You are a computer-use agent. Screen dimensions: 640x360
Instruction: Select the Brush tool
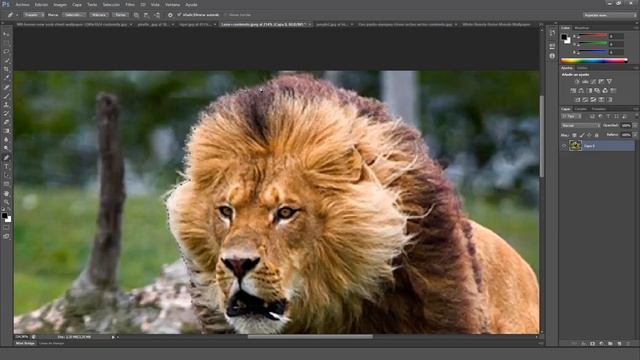click(x=6, y=96)
